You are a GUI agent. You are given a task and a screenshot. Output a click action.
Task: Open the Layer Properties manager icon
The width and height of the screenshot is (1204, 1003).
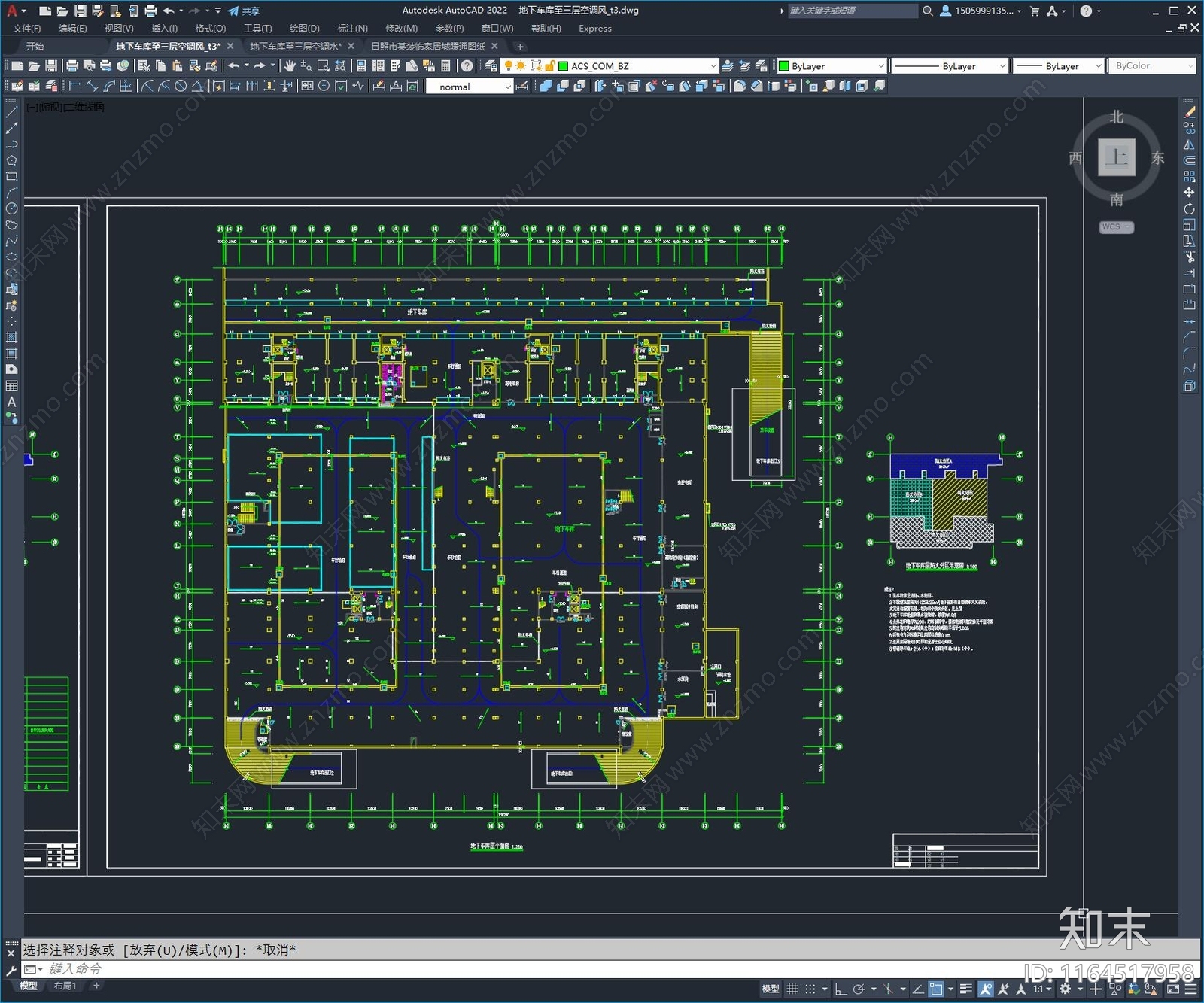tap(491, 66)
